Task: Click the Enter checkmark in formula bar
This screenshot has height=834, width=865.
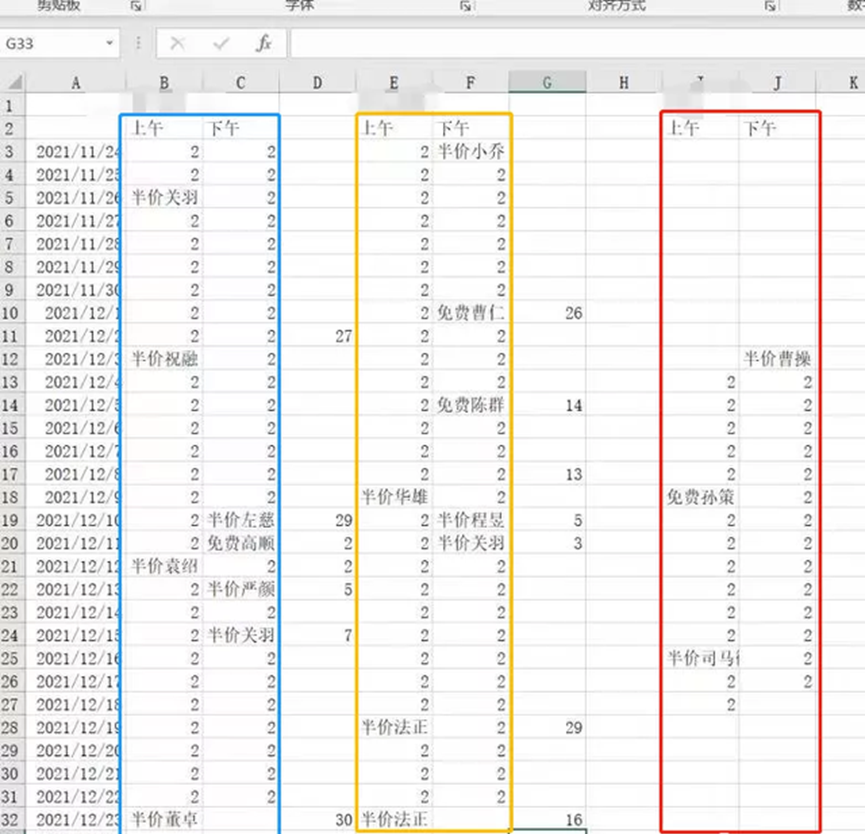Action: coord(221,44)
